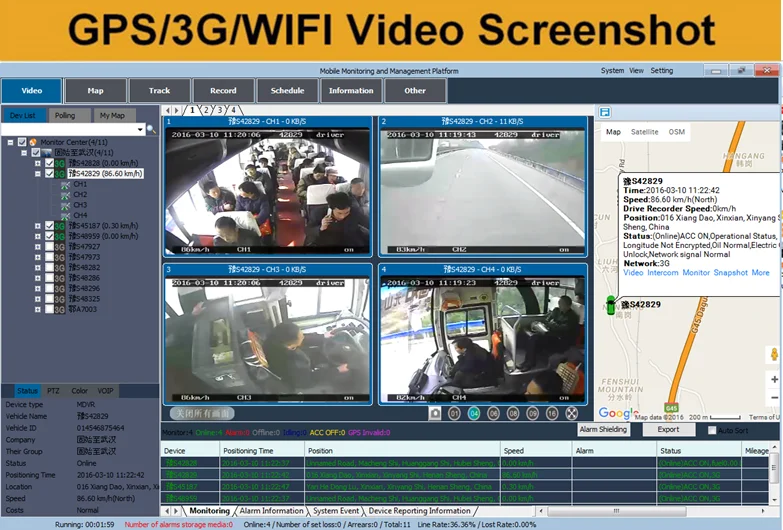Click the map panel window icon

(x=605, y=112)
